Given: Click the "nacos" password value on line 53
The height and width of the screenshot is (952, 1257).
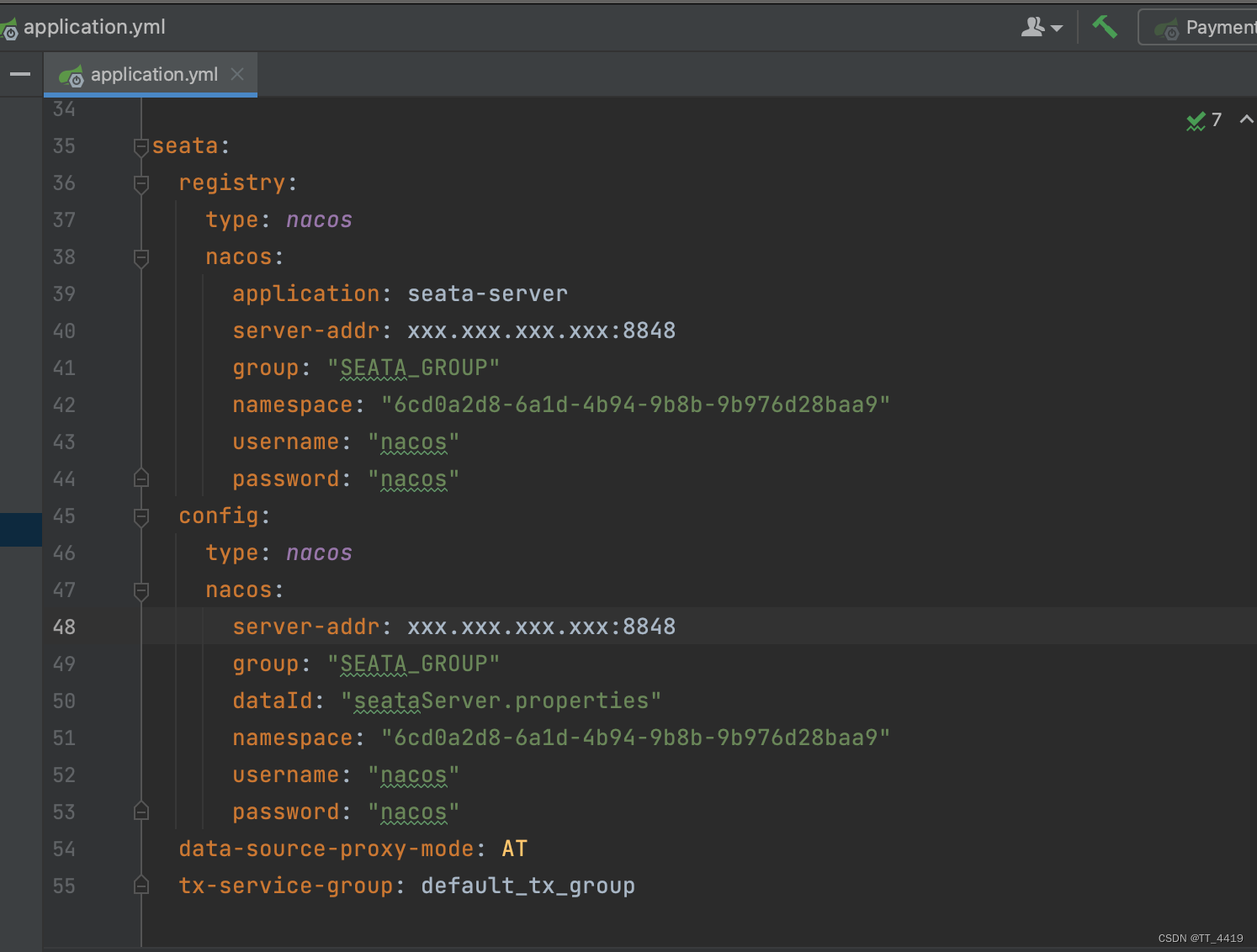Looking at the screenshot, I should [x=413, y=812].
